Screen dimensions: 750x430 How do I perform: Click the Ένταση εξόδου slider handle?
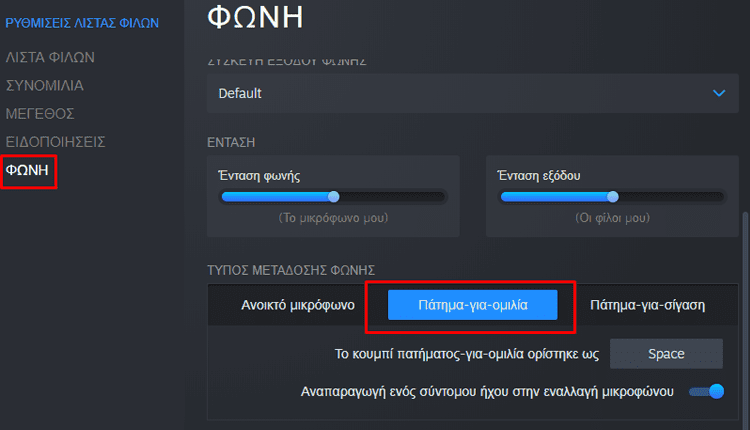(x=613, y=197)
